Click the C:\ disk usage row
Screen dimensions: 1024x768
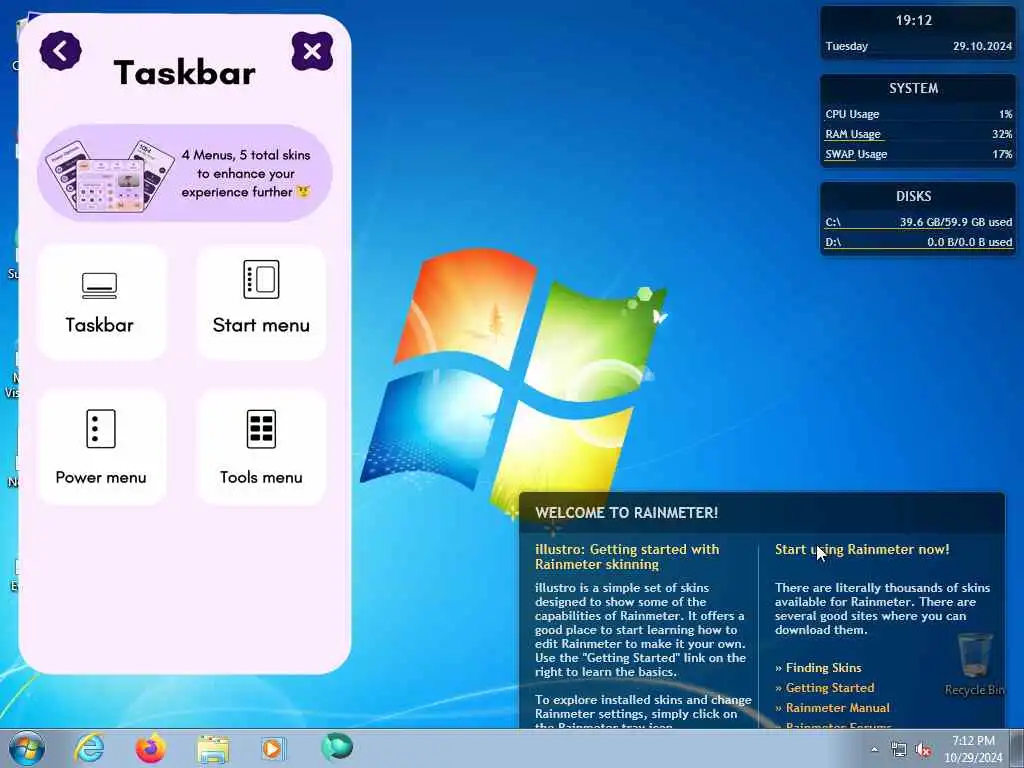coord(918,222)
